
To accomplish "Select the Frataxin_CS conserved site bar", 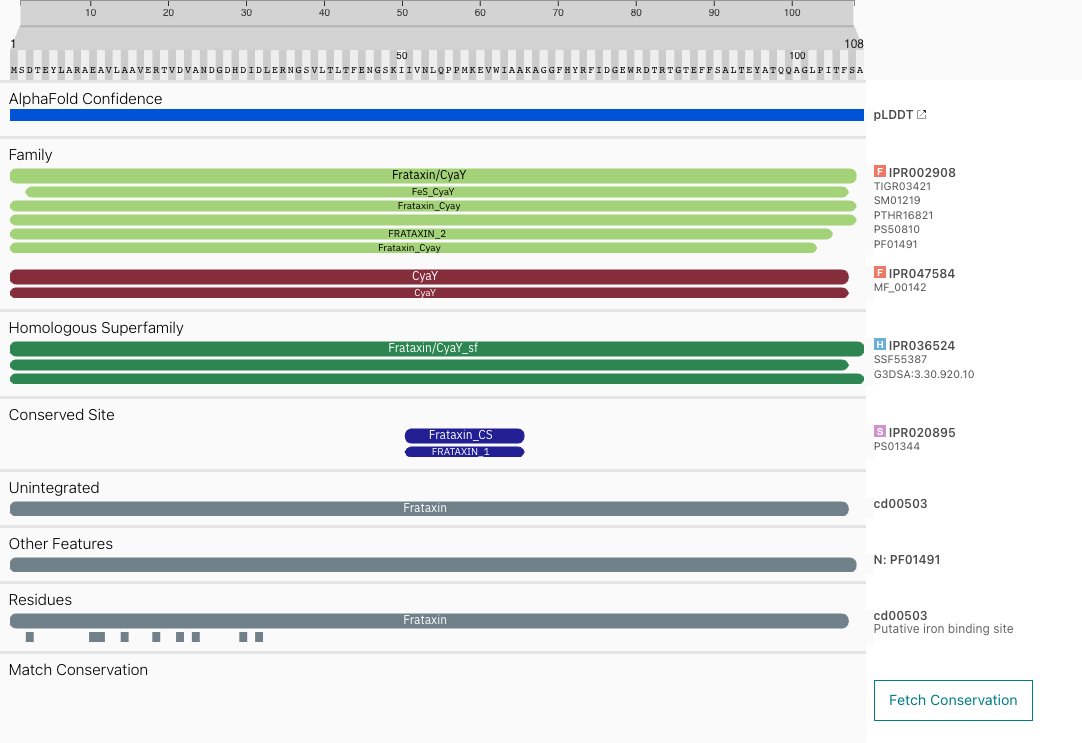I will tap(464, 435).
